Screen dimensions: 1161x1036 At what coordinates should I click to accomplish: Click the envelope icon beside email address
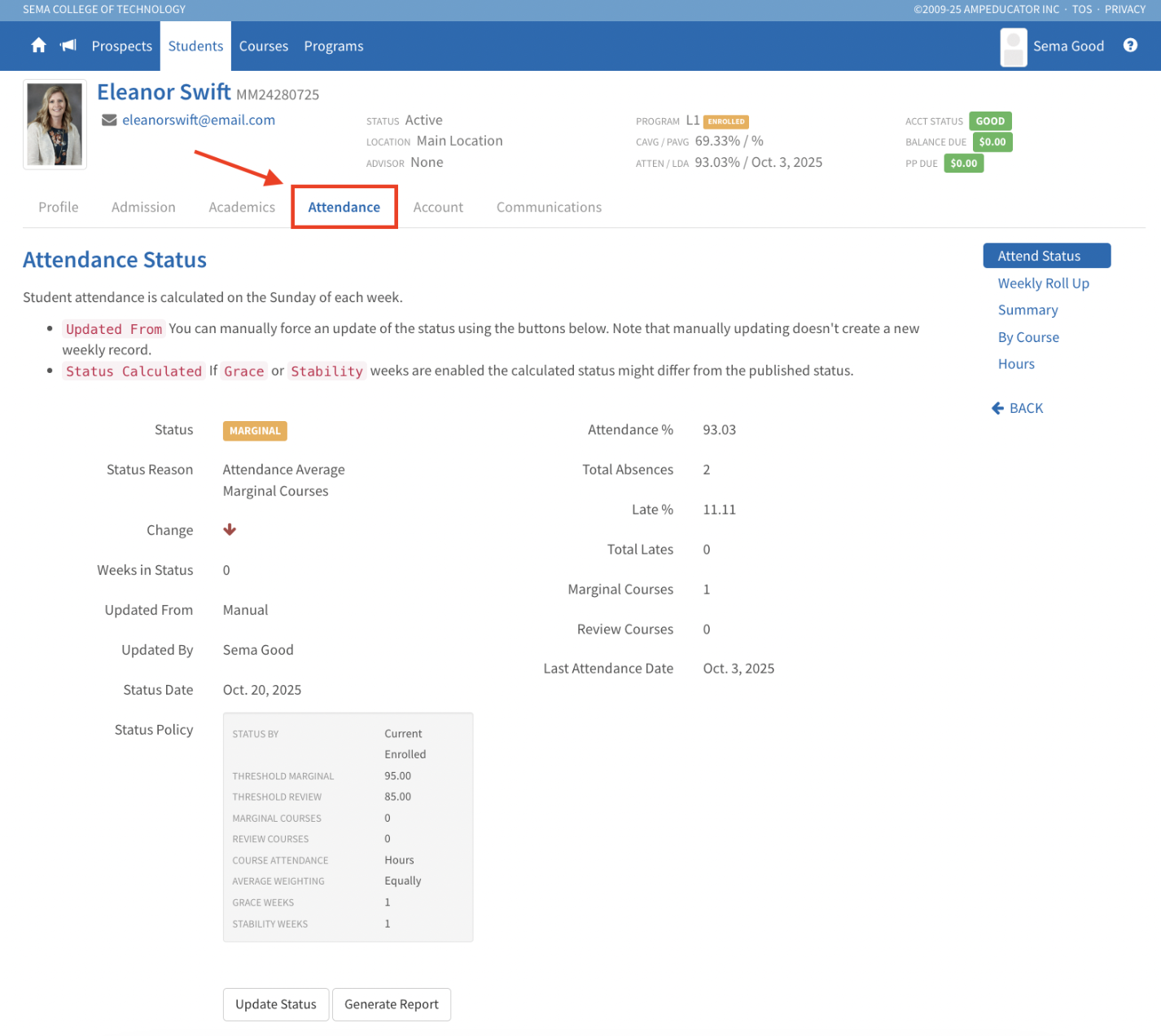click(x=109, y=121)
